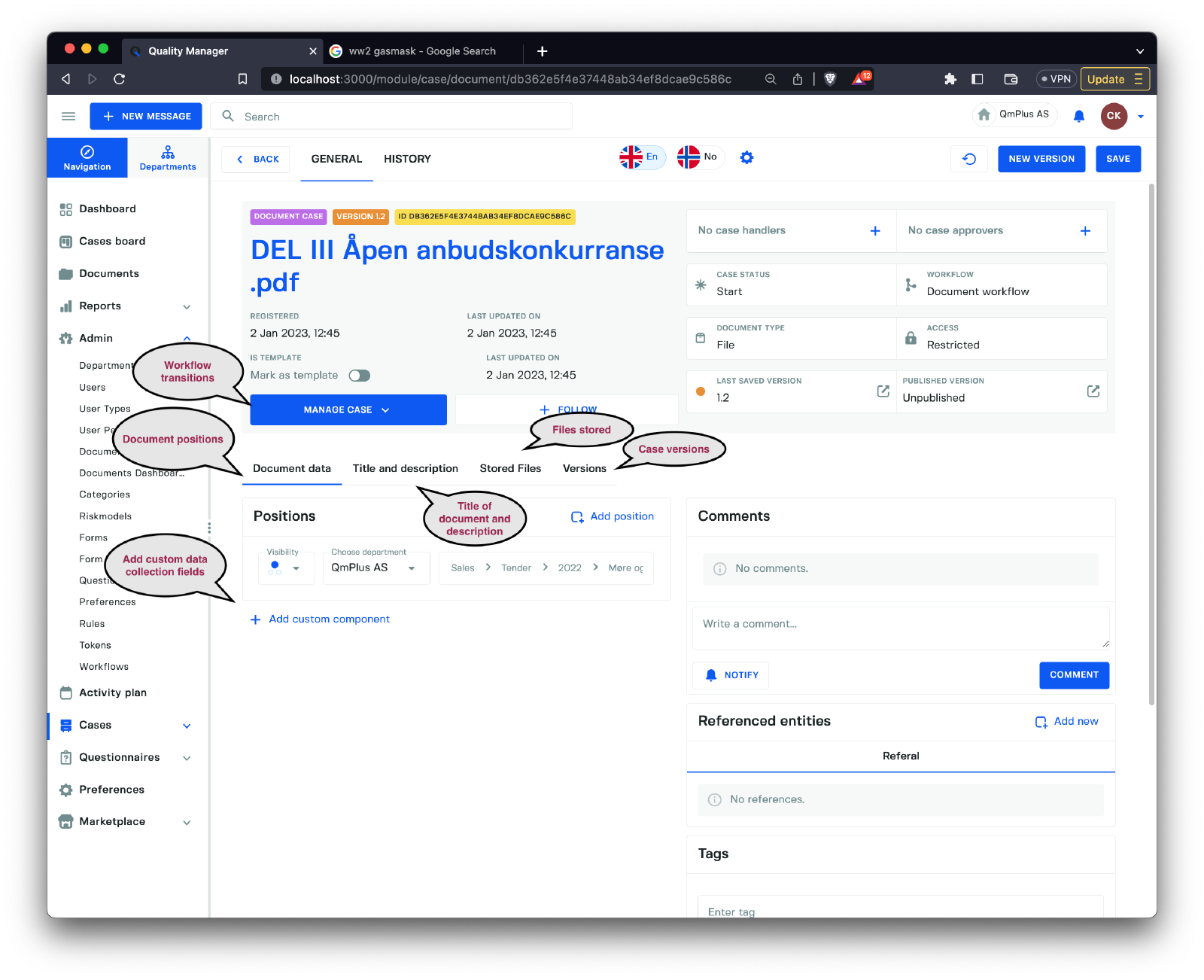
Task: Switch to the History tab
Action: [x=407, y=159]
